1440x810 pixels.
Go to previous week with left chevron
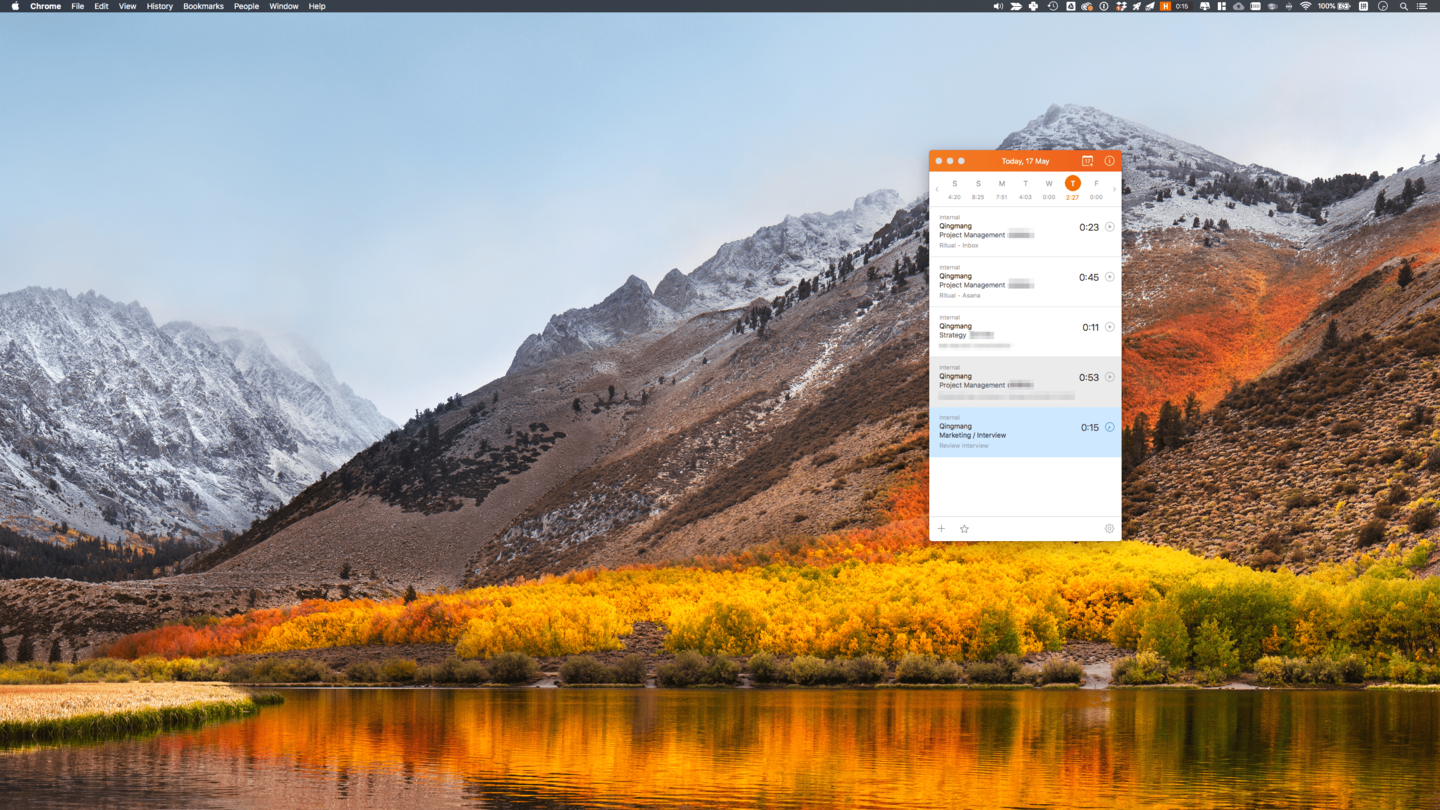click(937, 189)
